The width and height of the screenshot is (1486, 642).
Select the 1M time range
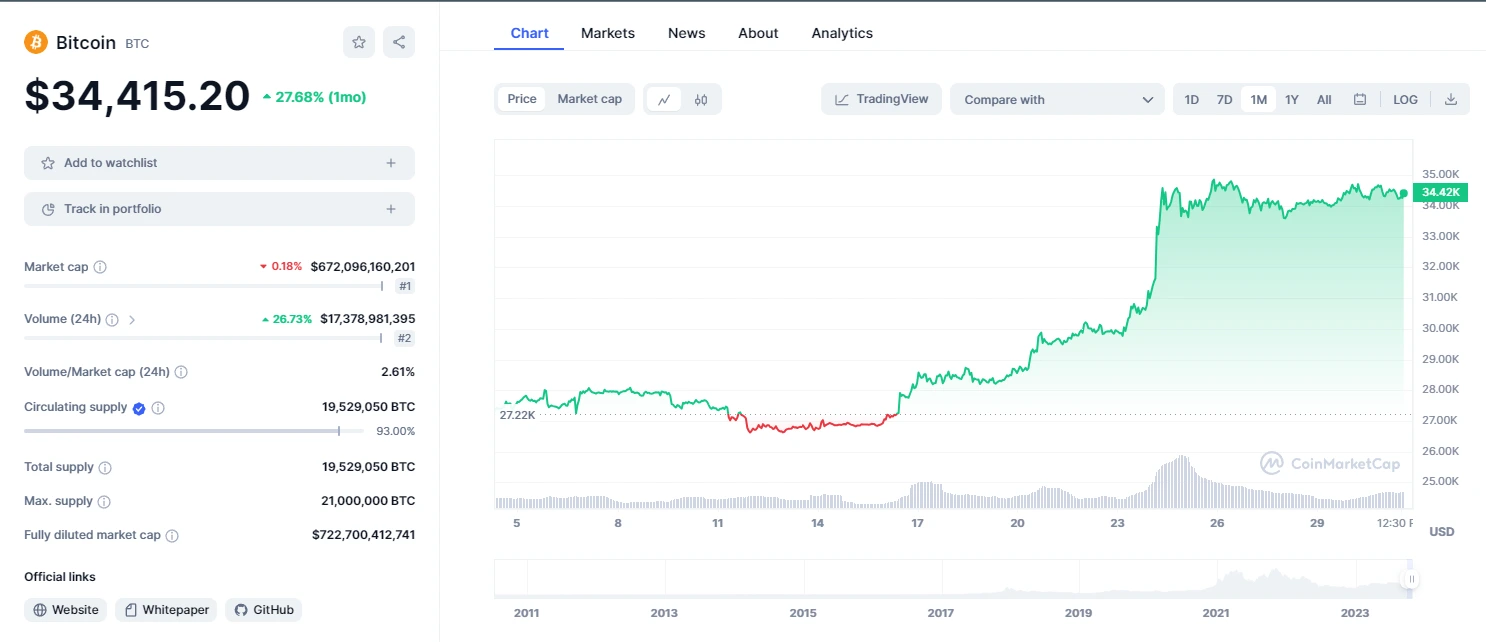point(1259,99)
